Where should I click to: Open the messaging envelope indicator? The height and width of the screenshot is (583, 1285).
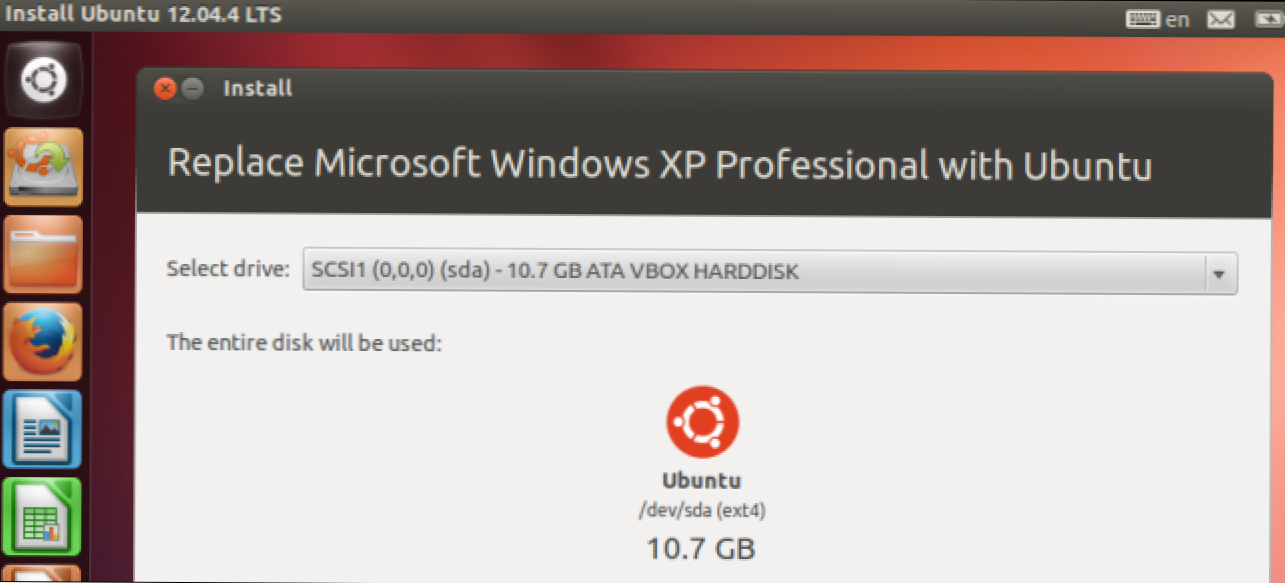[x=1220, y=19]
